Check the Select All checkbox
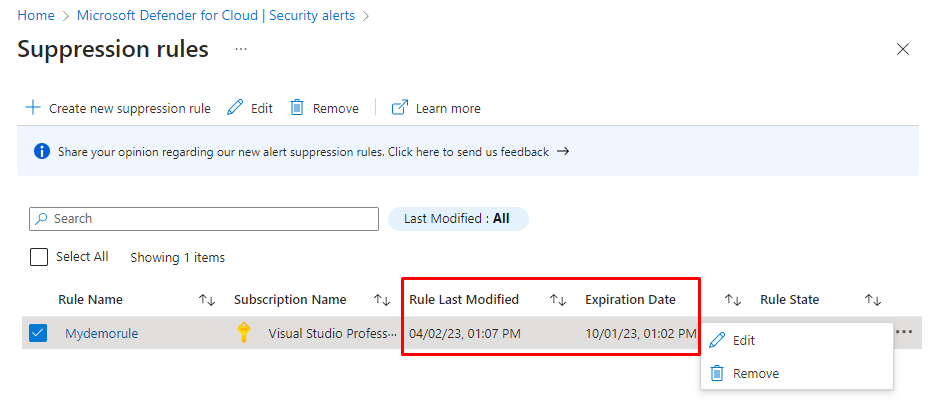The width and height of the screenshot is (935, 414). click(39, 257)
